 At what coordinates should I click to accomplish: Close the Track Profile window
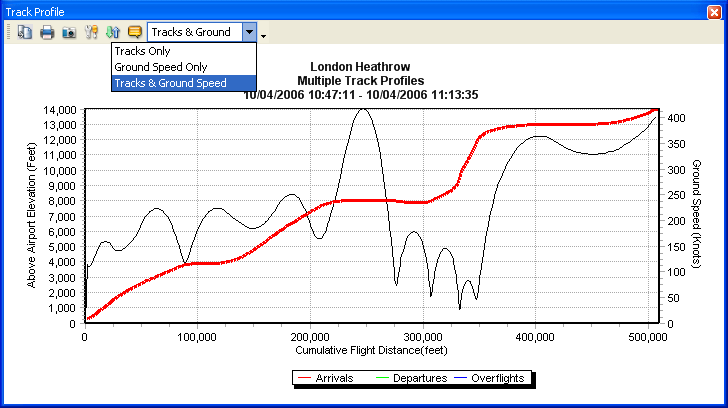714,12
